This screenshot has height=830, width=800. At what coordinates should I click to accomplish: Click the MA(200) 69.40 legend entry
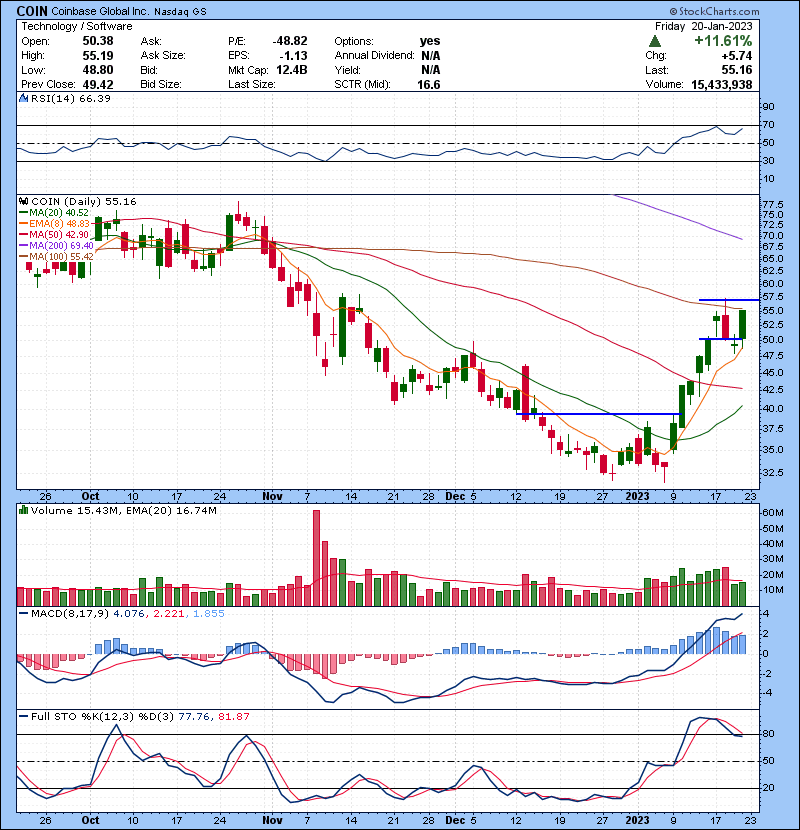57,246
